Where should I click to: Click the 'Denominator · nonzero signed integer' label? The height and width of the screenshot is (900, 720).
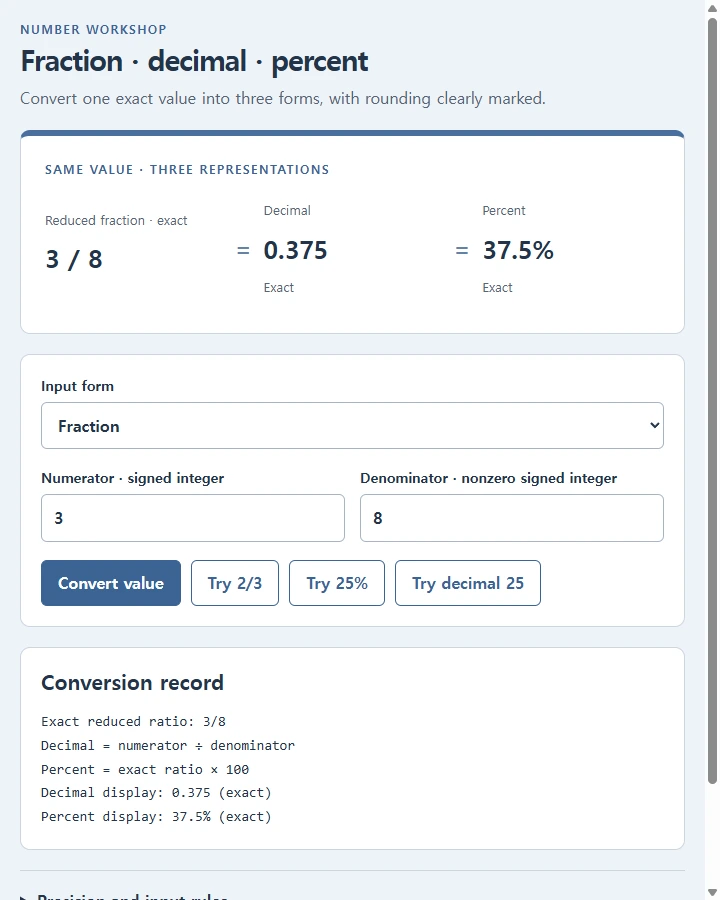[489, 478]
